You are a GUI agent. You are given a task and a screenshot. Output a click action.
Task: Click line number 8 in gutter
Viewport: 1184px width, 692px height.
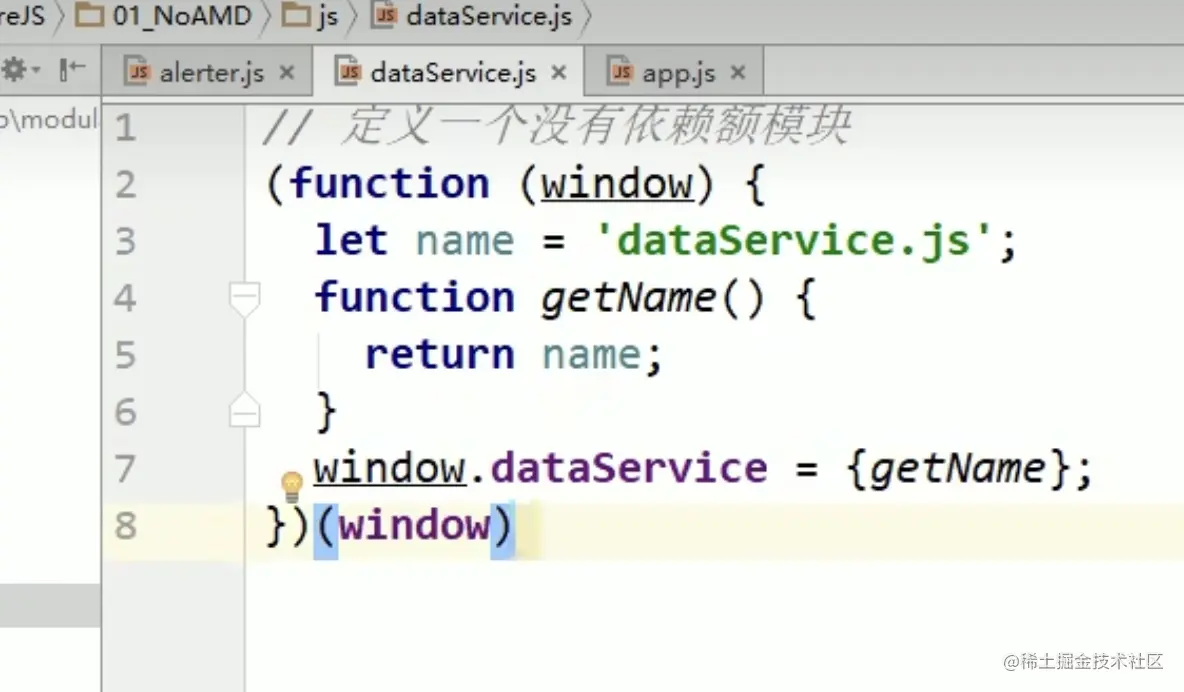pos(125,525)
